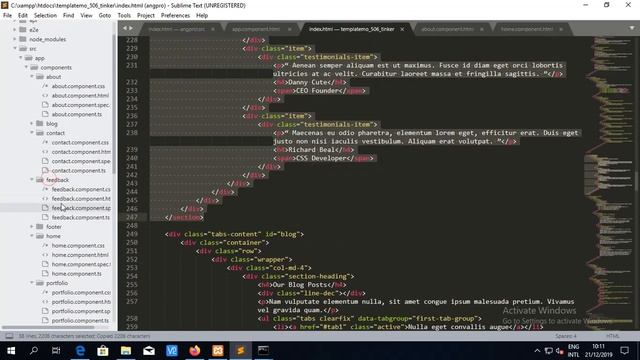Open home.component.css in the sidebar

[x=78, y=246]
